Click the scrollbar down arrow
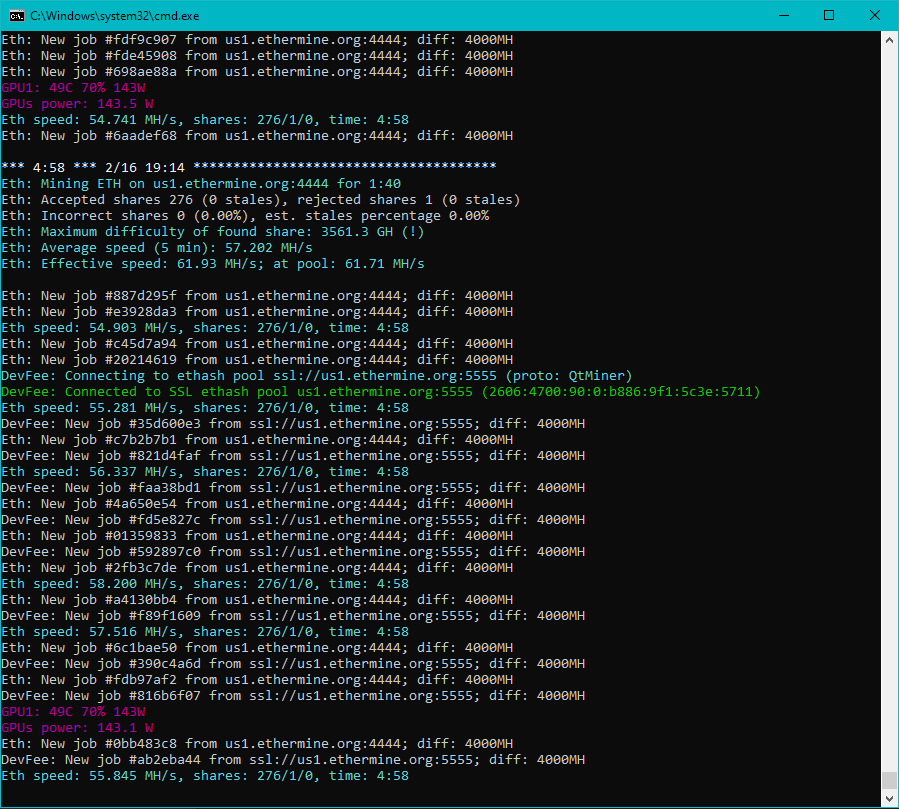The width and height of the screenshot is (899, 809). [889, 798]
